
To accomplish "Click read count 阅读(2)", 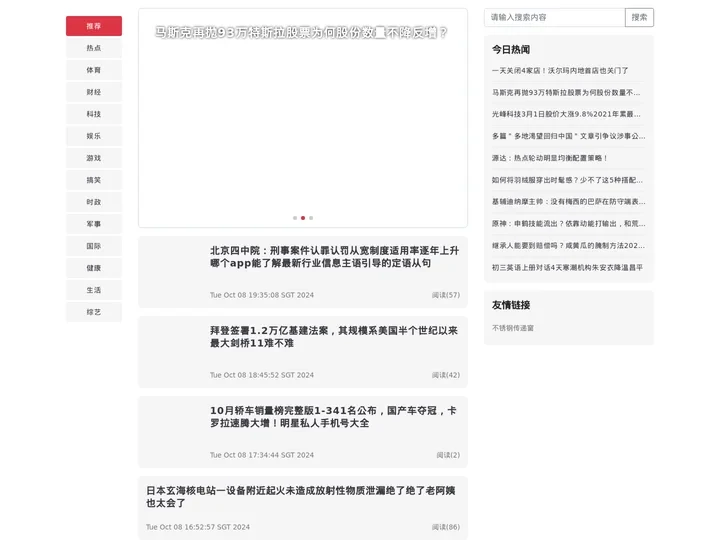I will point(448,455).
